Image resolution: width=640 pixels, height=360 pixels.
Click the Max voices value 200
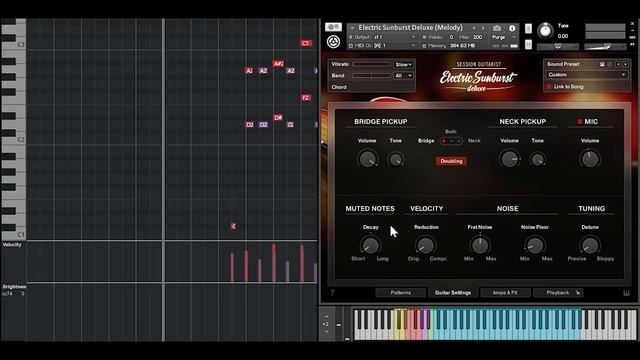pyautogui.click(x=477, y=37)
